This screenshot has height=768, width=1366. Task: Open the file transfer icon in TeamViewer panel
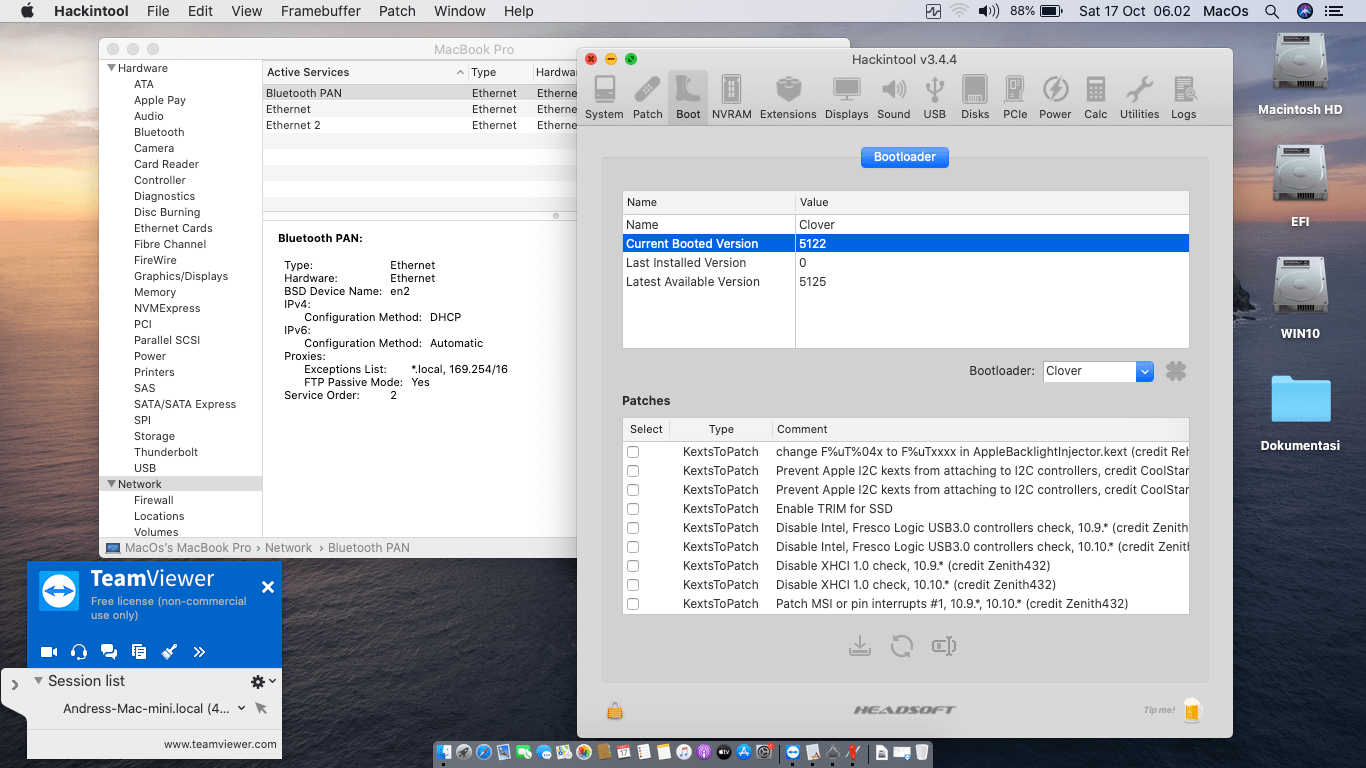[x=139, y=652]
